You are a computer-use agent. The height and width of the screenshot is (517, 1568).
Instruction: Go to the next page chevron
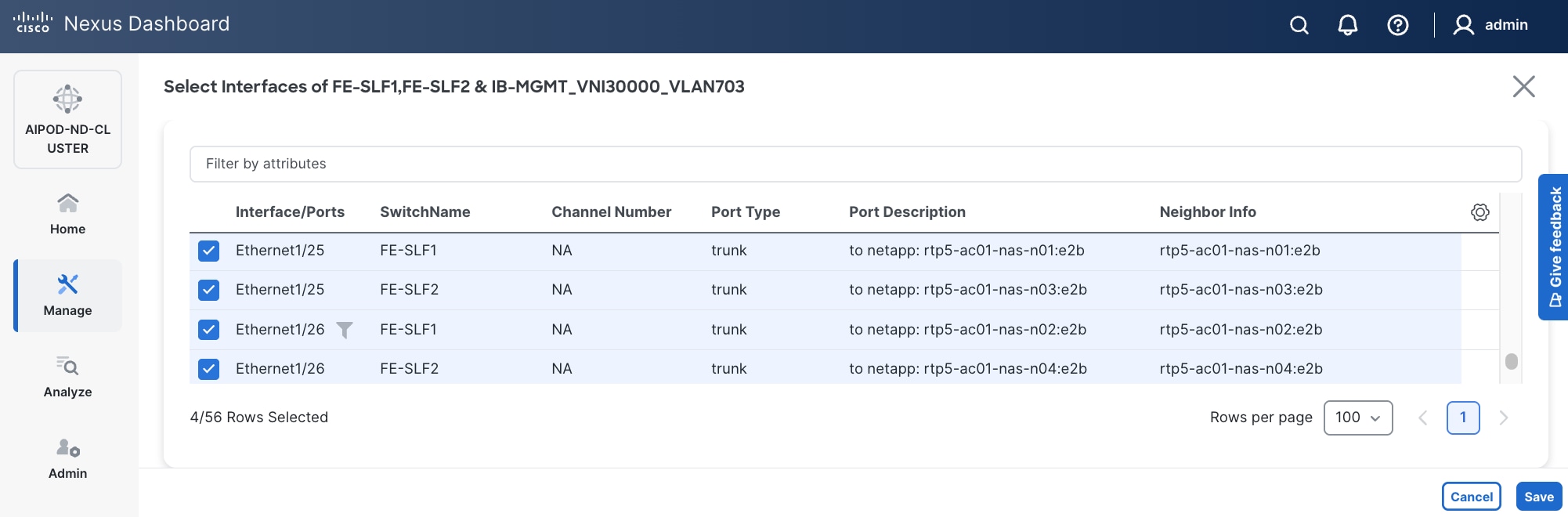pos(1503,418)
